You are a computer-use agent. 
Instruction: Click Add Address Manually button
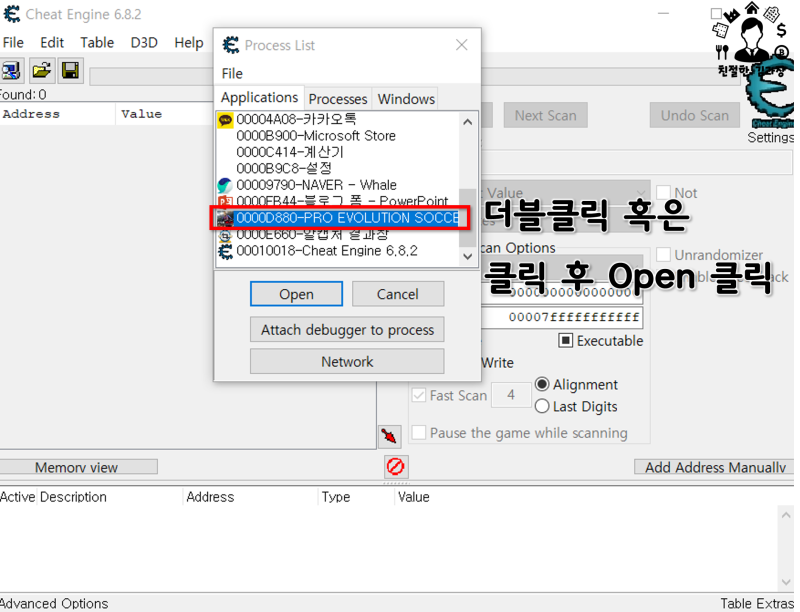tap(714, 467)
